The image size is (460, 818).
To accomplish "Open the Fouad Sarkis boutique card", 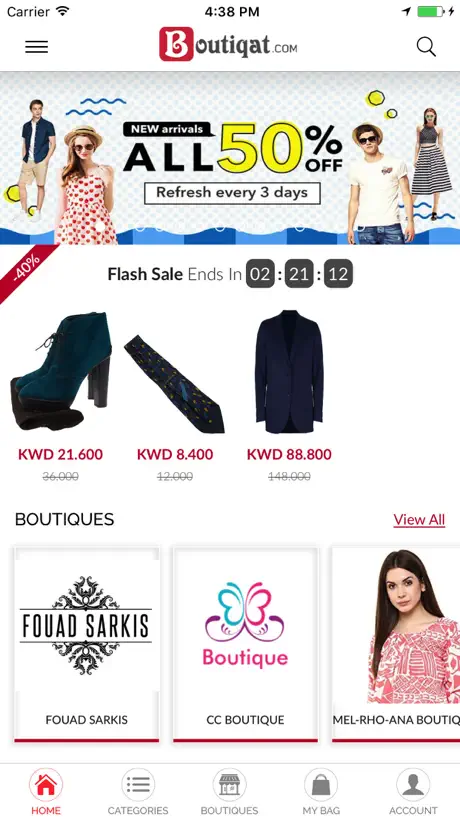I will coord(87,644).
